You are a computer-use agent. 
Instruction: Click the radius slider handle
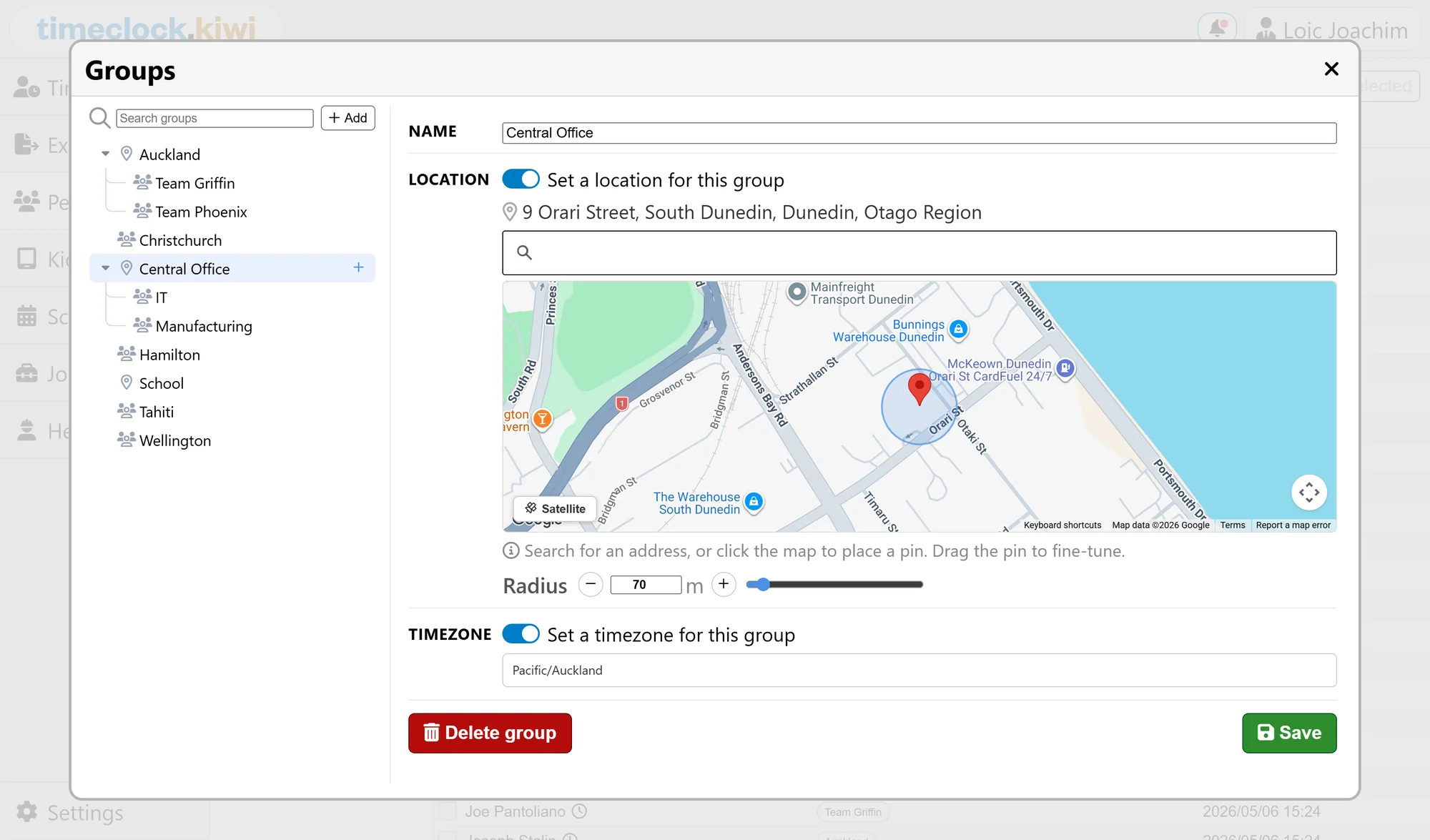(763, 584)
